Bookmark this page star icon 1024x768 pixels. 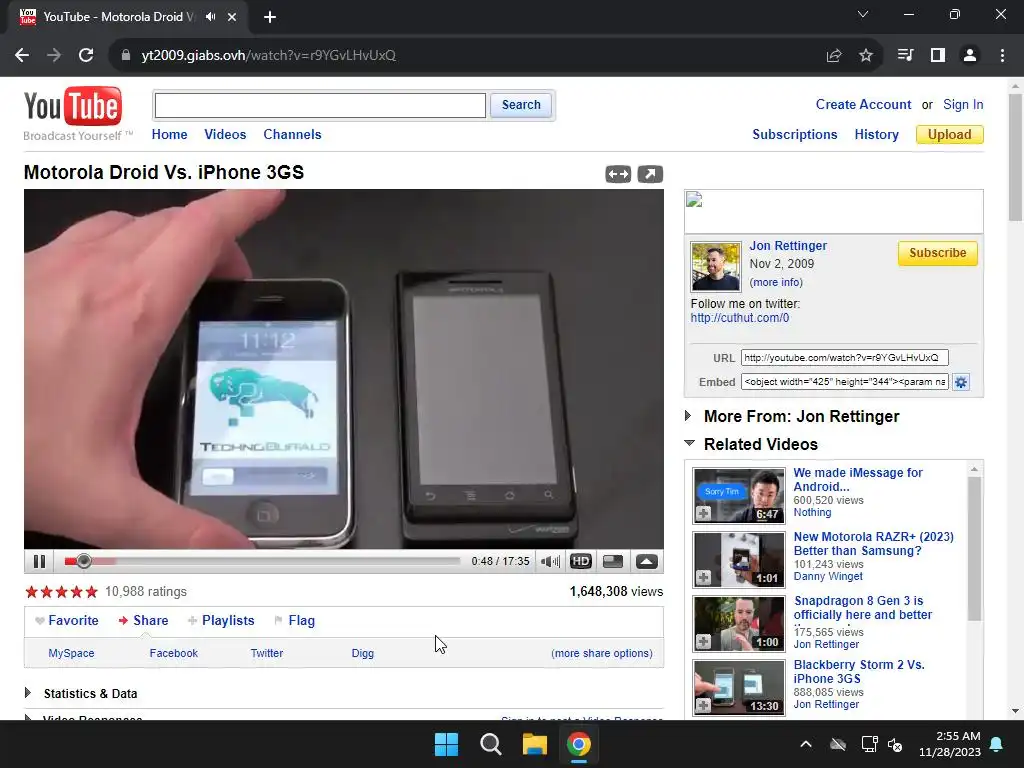865,56
